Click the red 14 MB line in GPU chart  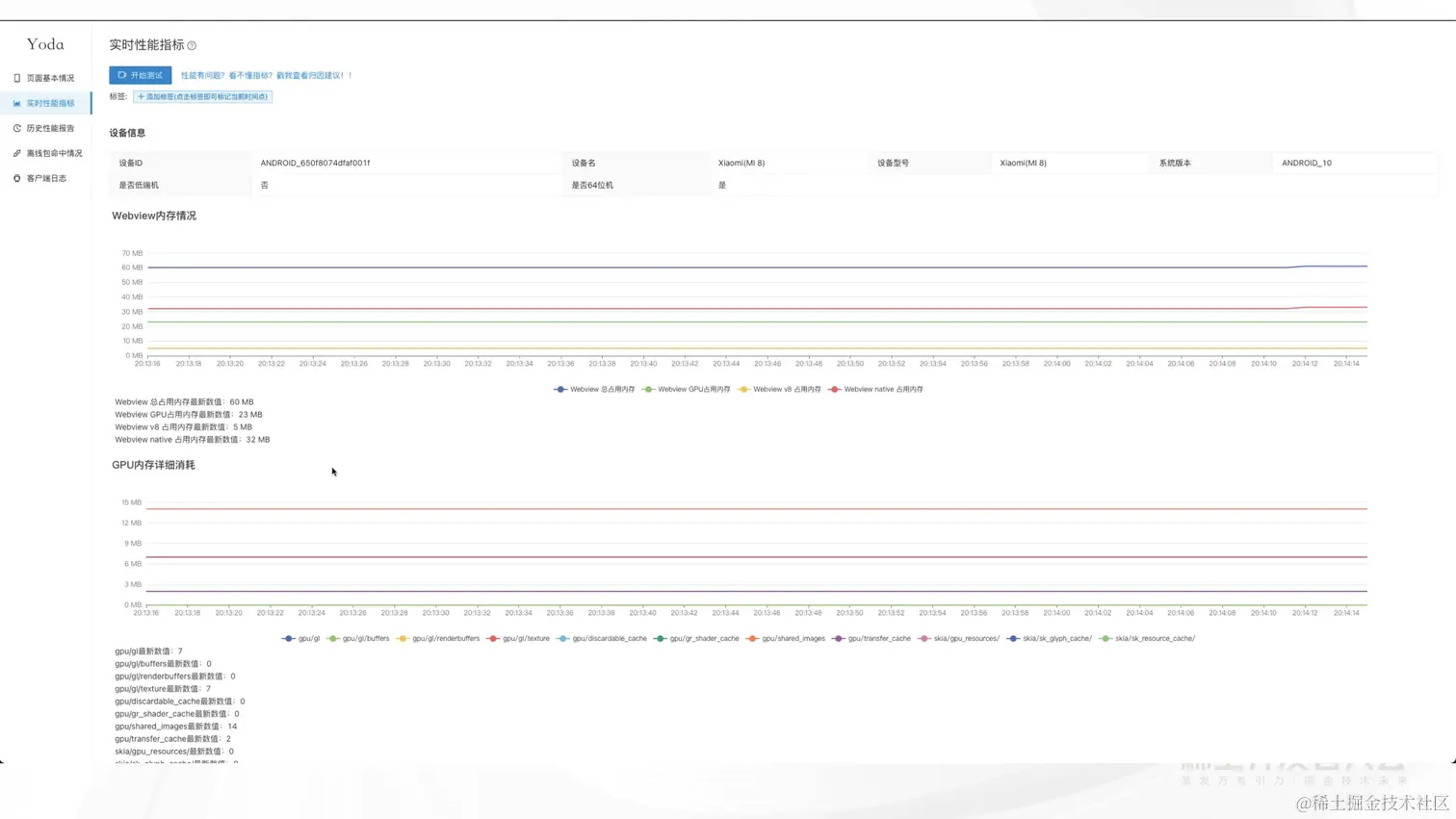click(x=757, y=508)
